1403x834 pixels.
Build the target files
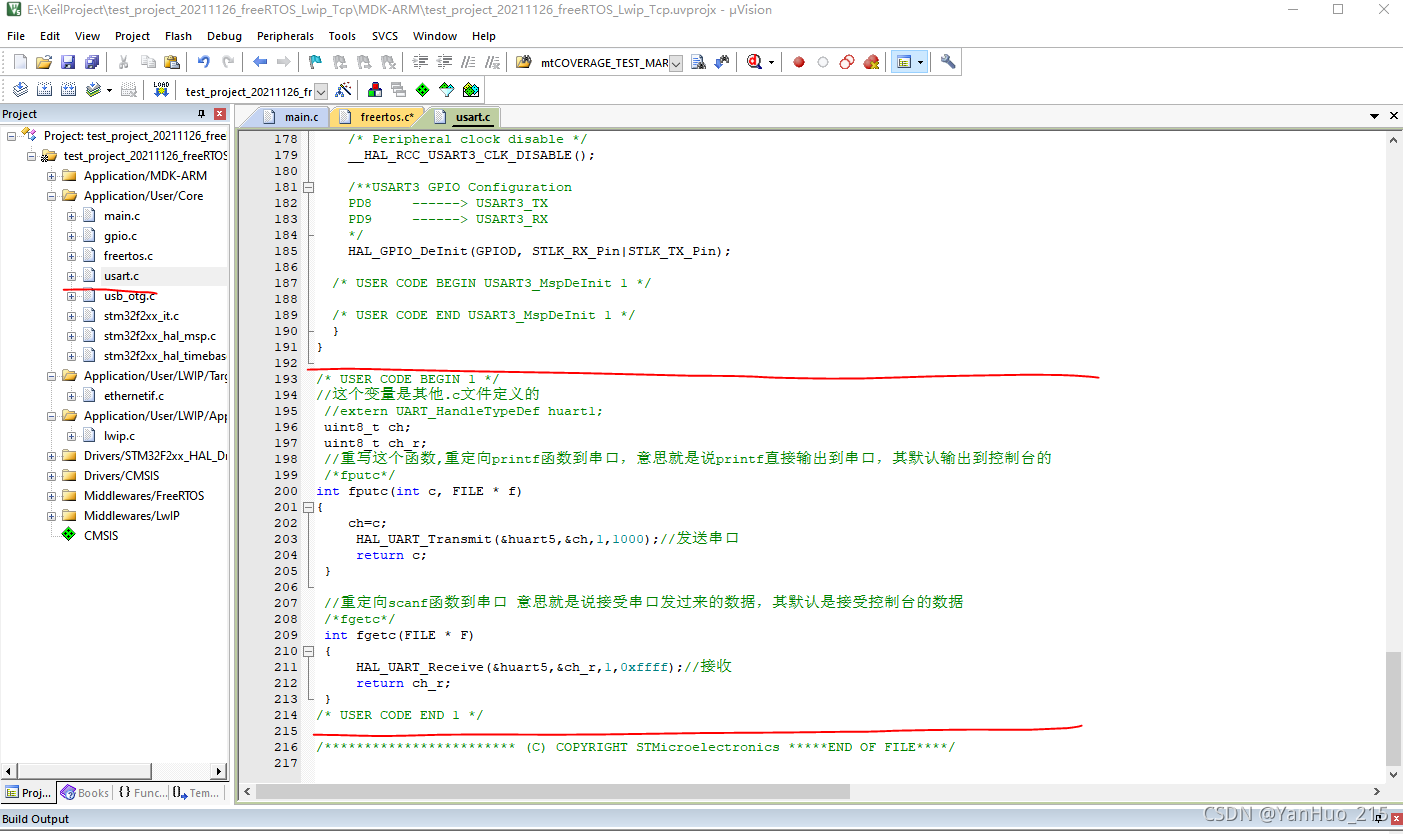(44, 90)
